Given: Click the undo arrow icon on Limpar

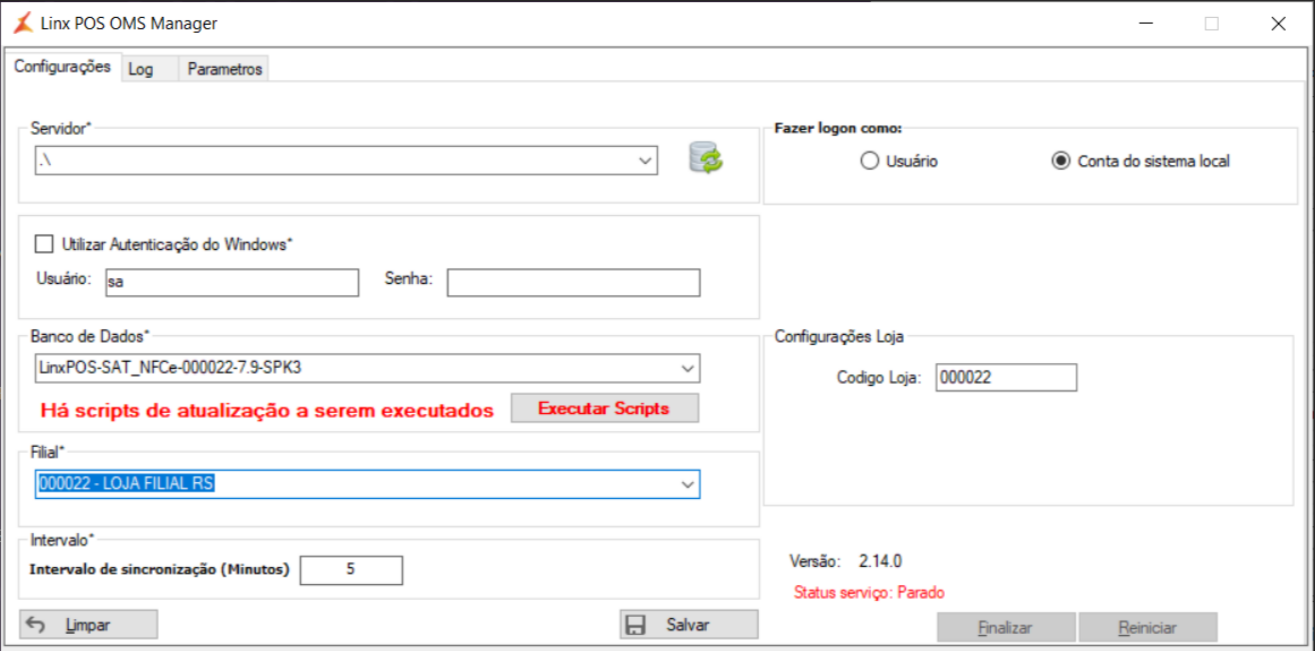Looking at the screenshot, I should point(36,625).
